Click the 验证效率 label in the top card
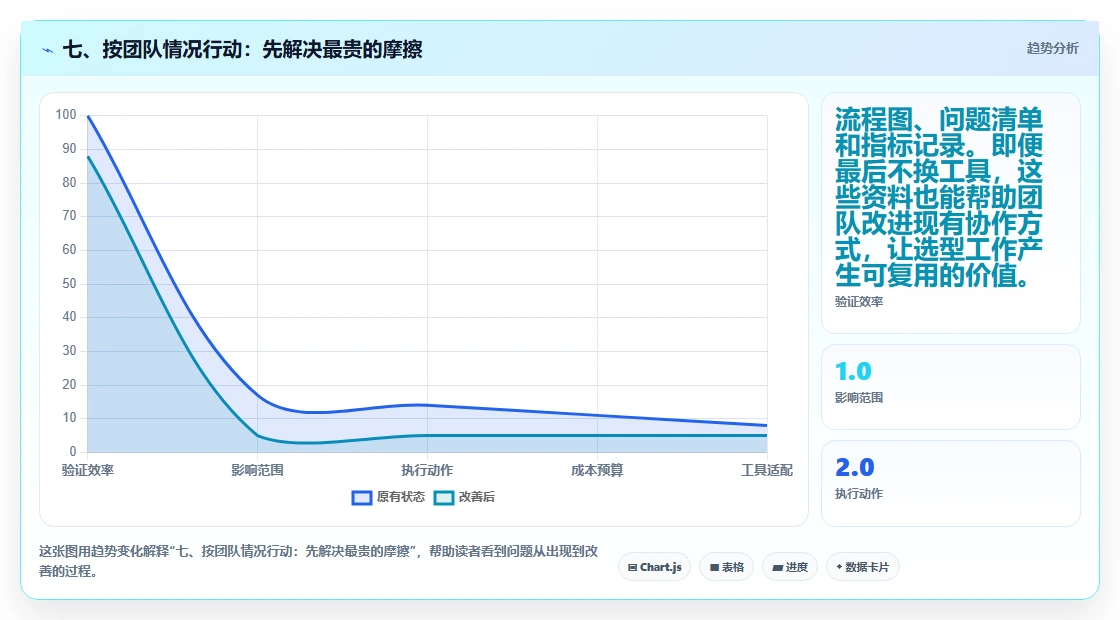This screenshot has width=1120, height=620. [859, 301]
